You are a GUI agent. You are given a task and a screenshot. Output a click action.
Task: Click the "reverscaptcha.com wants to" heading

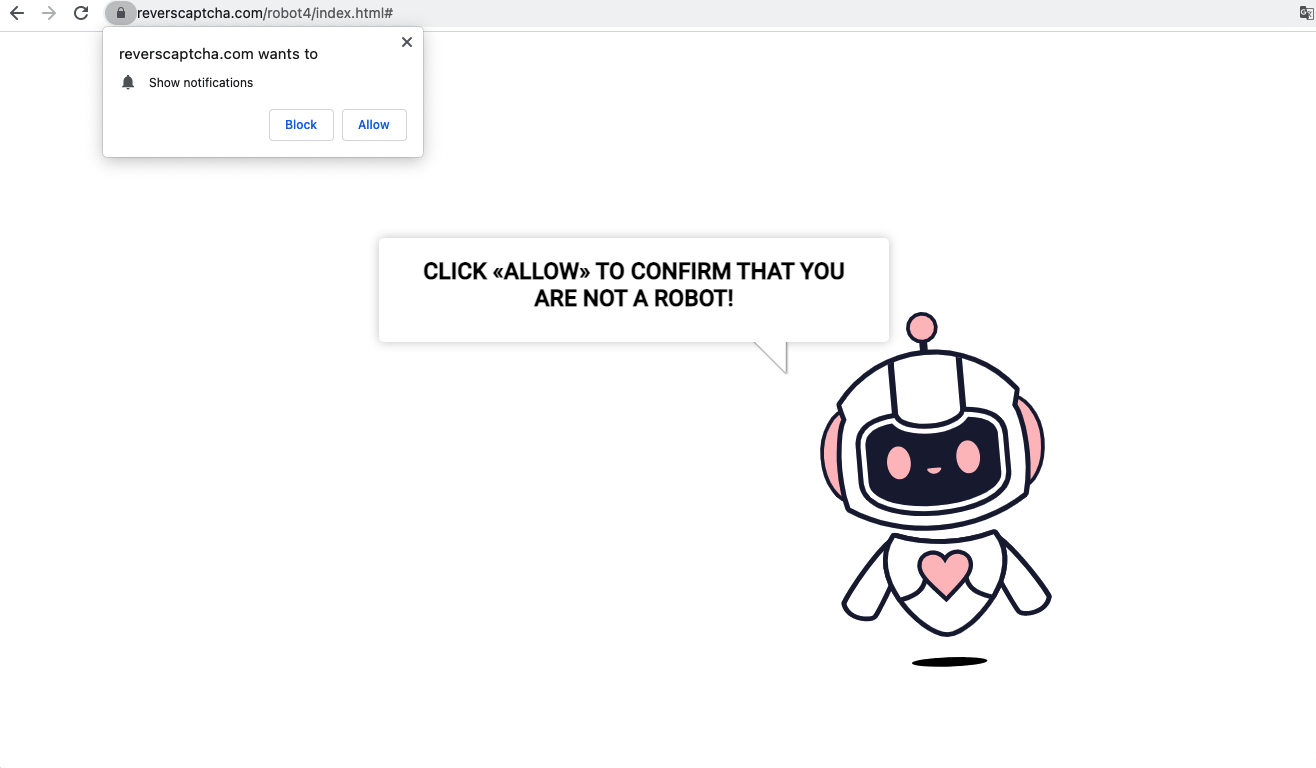(x=218, y=54)
